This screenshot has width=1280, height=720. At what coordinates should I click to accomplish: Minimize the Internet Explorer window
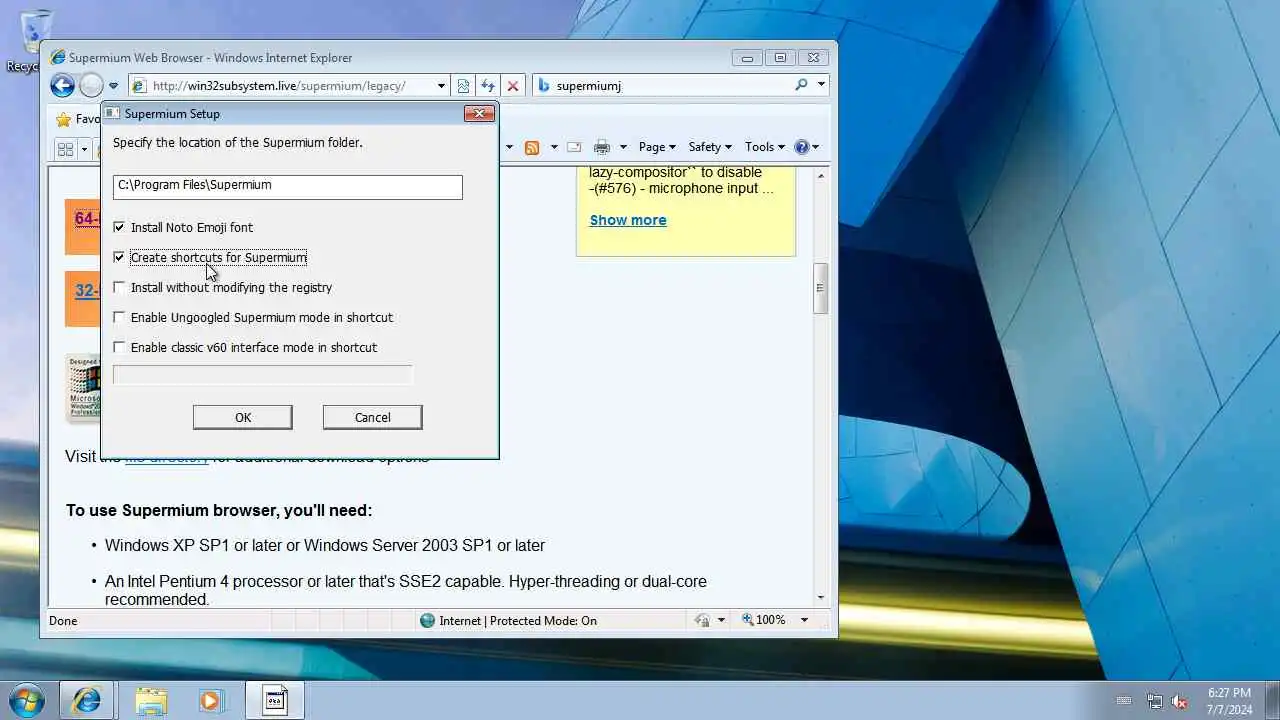coord(747,58)
